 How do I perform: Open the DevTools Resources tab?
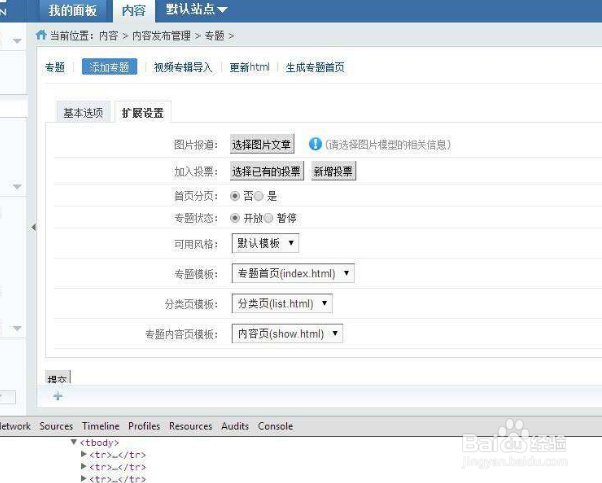pyautogui.click(x=190, y=426)
